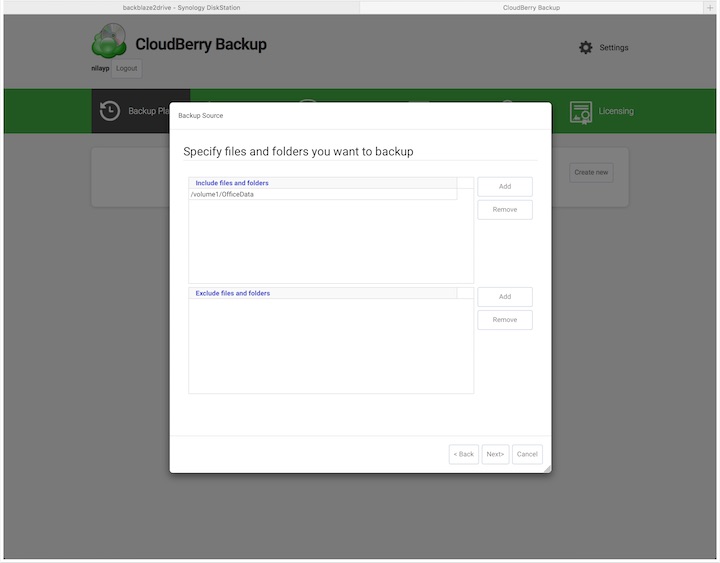720x563 pixels.
Task: Click the Backup Plans clock icon
Action: [110, 111]
